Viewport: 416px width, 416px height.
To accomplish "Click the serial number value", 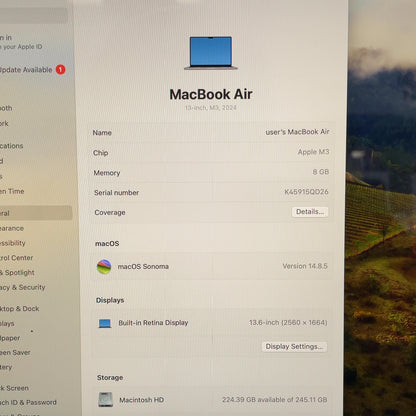I will coord(306,192).
